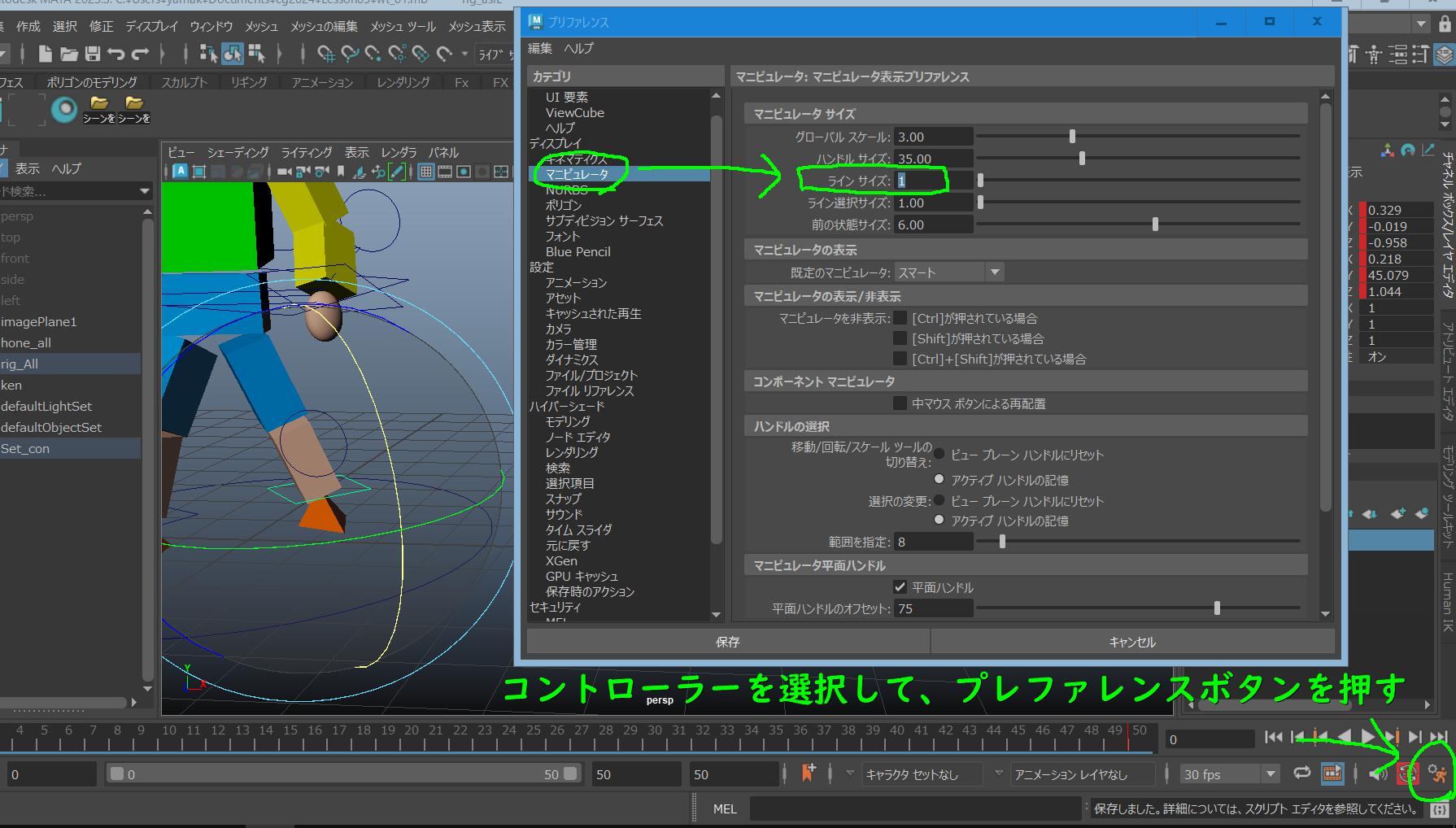Viewport: 1456px width, 828px height.
Task: Adjust the 前の状態サイズ slider handle
Action: 1155,224
